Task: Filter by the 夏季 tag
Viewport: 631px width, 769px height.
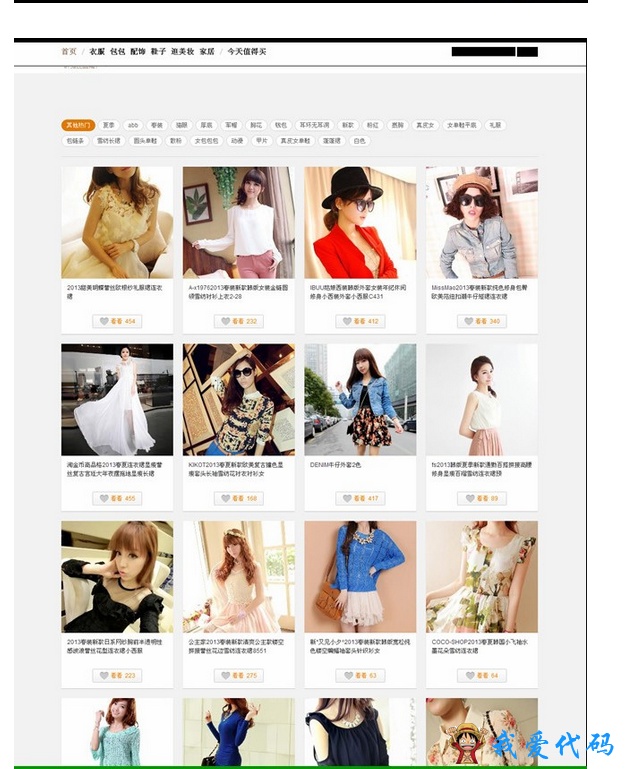Action: click(x=108, y=125)
